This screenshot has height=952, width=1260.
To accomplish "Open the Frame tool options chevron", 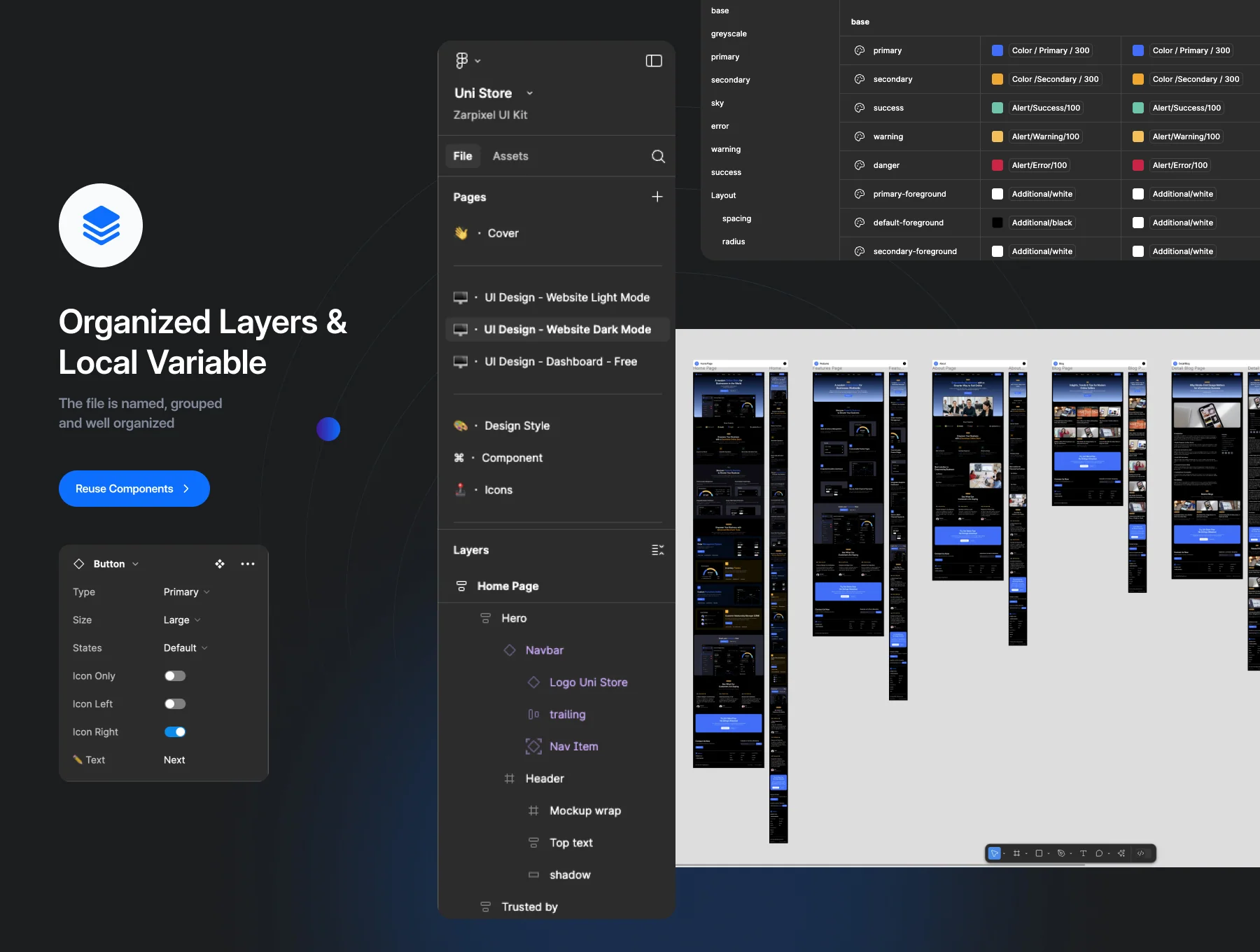I will pyautogui.click(x=1026, y=853).
